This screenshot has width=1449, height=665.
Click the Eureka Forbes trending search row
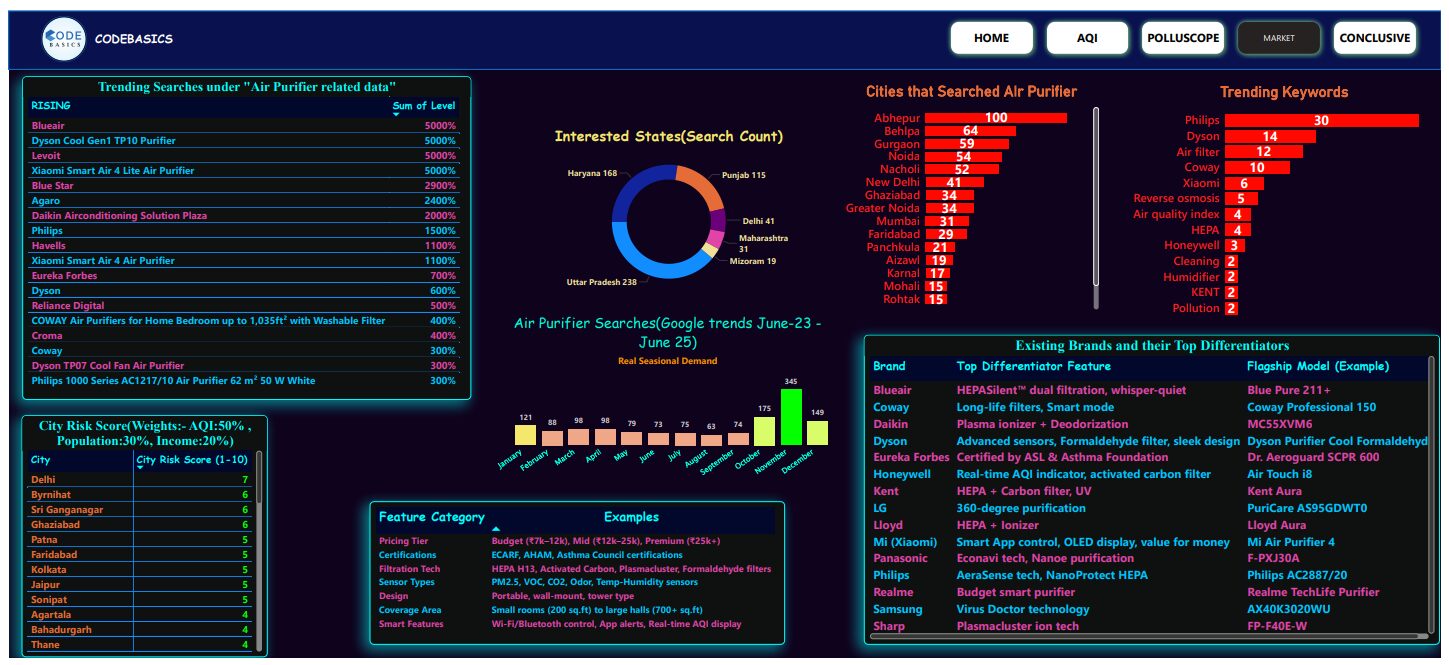[x=244, y=276]
